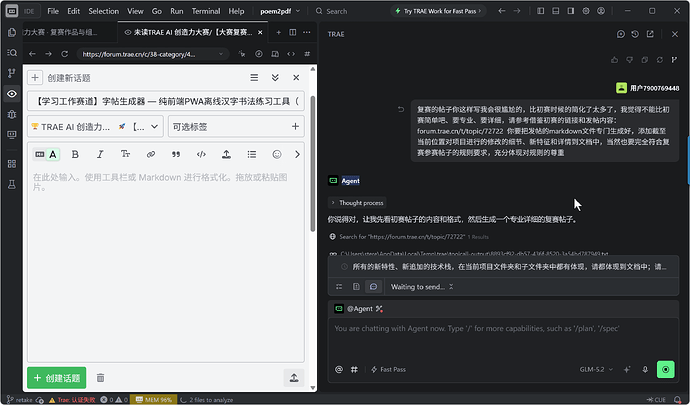Give thumbs up to the response
This screenshot has height=405, width=690.
pyautogui.click(x=615, y=60)
